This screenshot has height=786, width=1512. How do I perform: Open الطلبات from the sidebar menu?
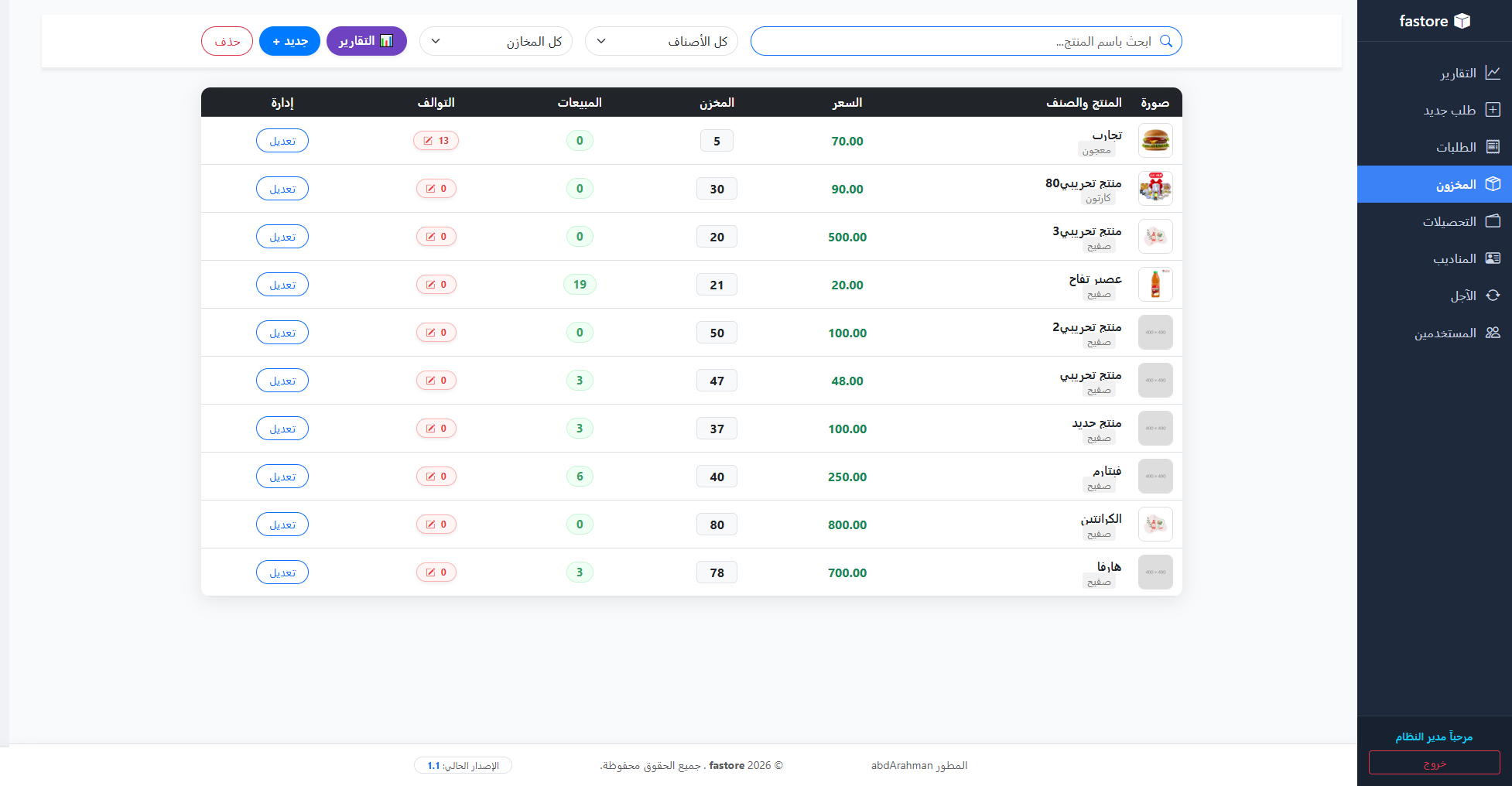click(1456, 147)
